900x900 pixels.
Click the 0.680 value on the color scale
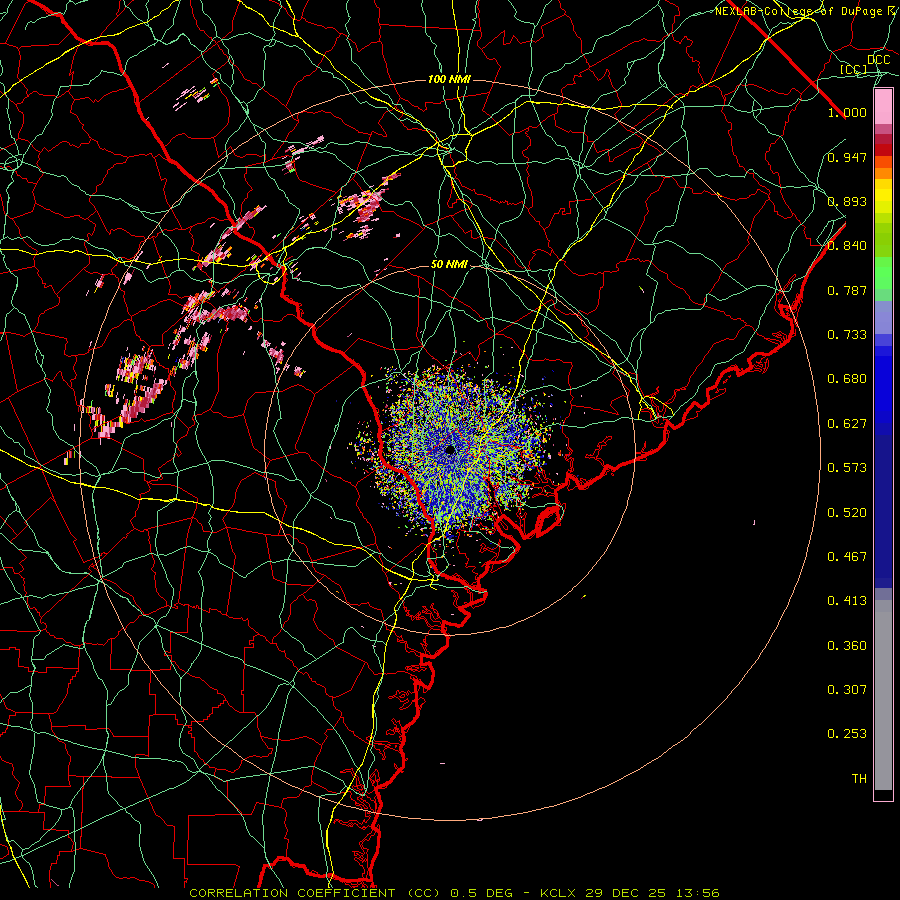pyautogui.click(x=847, y=379)
